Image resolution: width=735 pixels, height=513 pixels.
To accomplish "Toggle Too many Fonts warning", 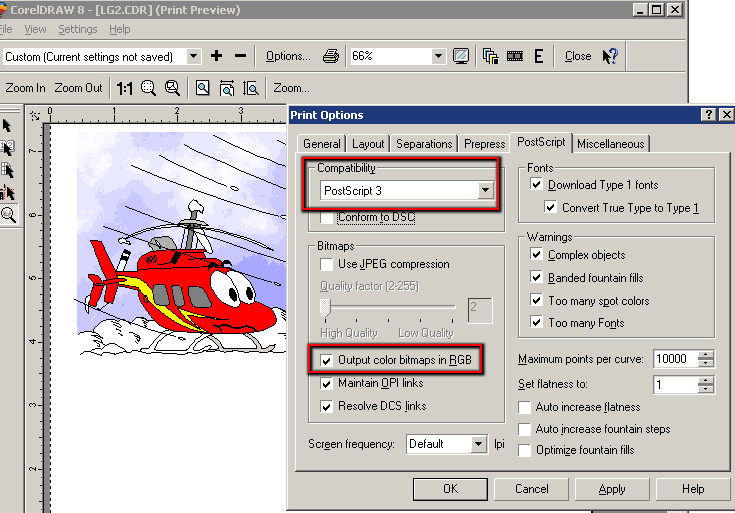I will [x=536, y=322].
